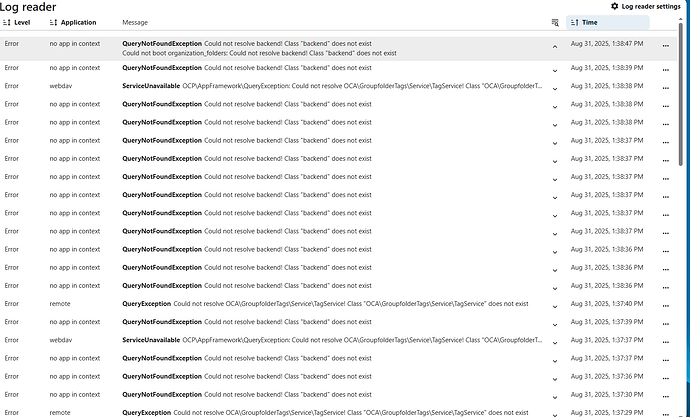
Task: Expand the 1:37:39 PM QueryNotFoundException entry
Action: (555, 323)
